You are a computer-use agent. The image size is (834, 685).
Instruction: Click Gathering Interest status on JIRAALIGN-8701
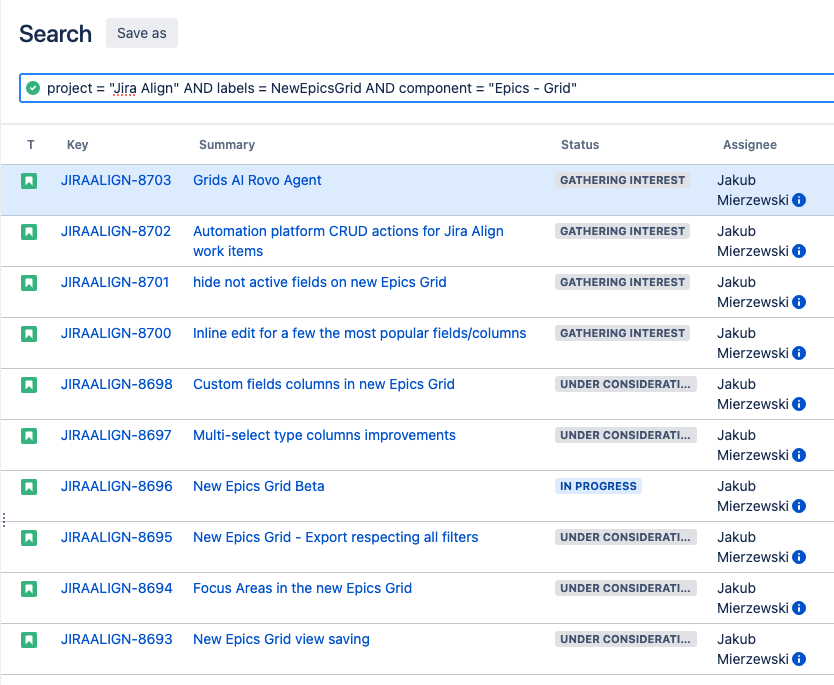point(622,282)
